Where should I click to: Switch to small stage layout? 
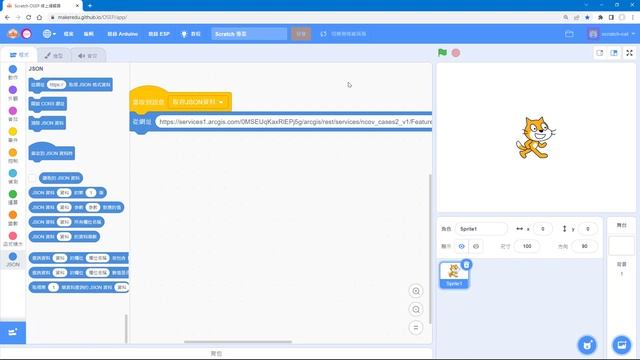click(600, 53)
